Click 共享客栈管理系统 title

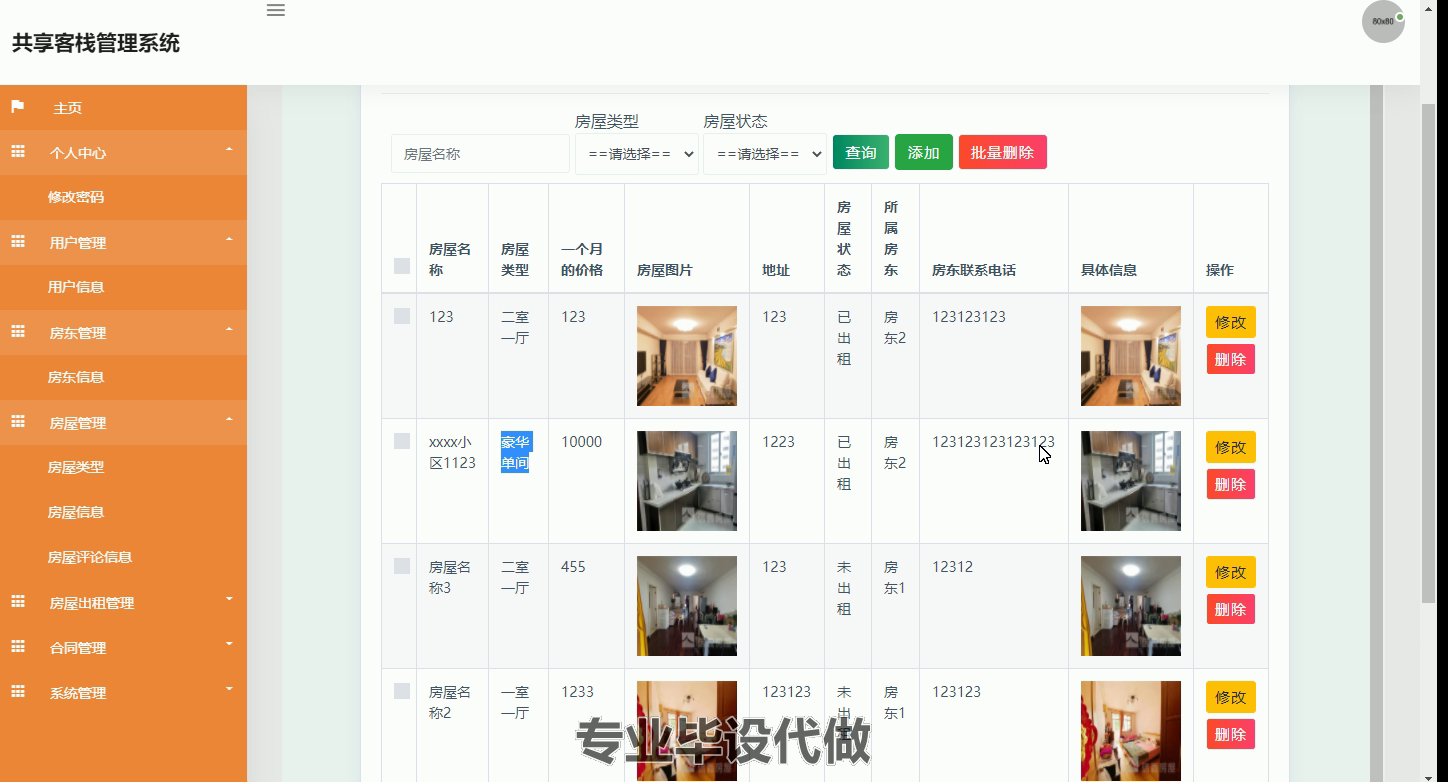coord(96,43)
